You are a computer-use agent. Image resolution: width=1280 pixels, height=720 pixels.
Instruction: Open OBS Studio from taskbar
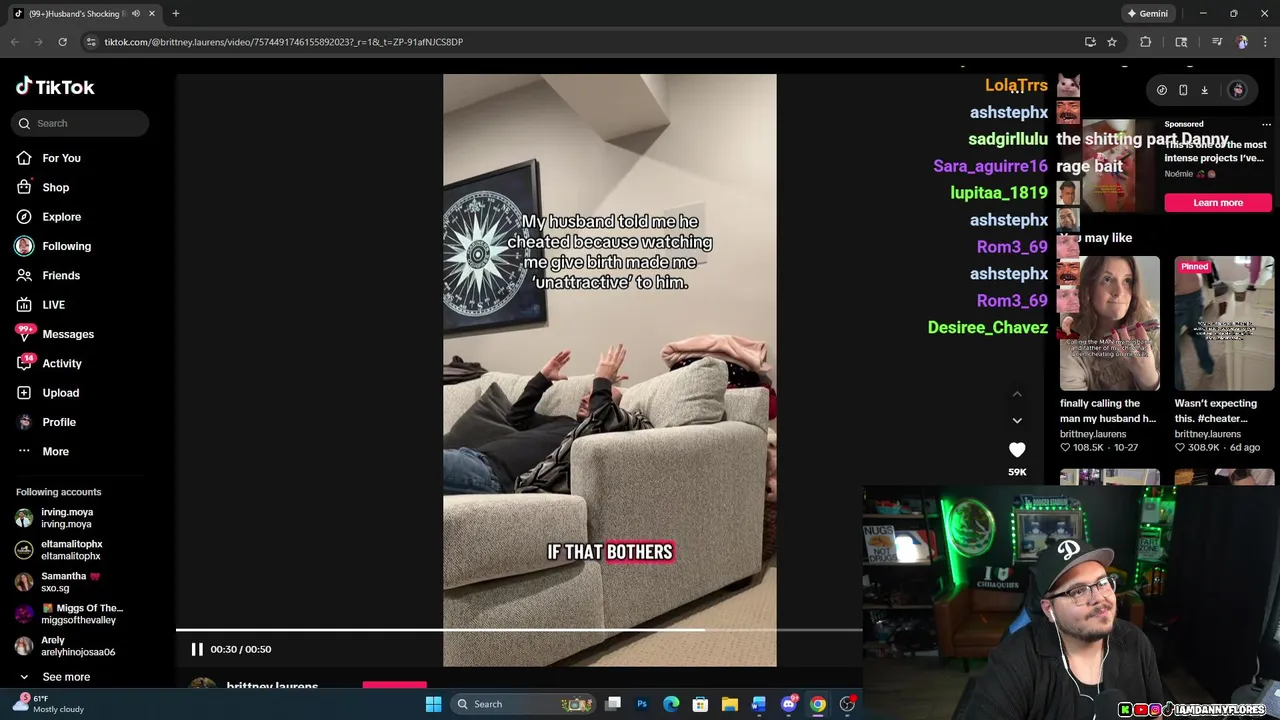847,704
